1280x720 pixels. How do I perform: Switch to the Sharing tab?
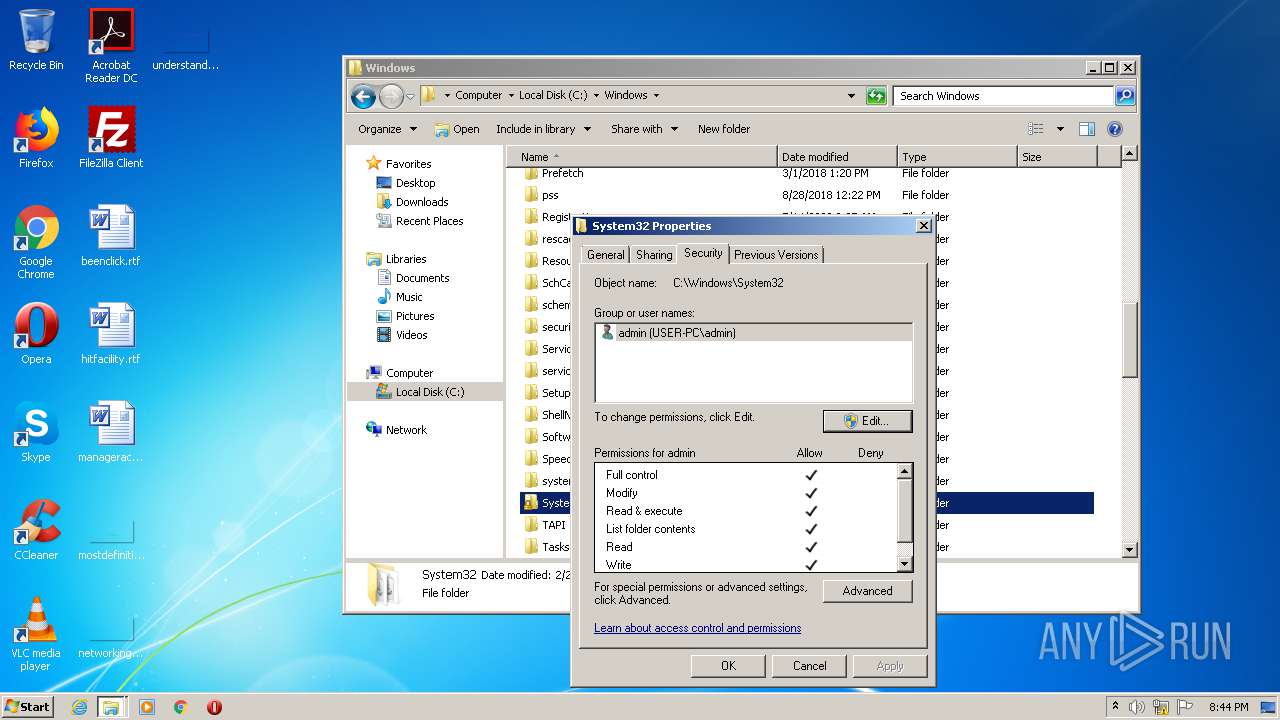click(x=654, y=255)
